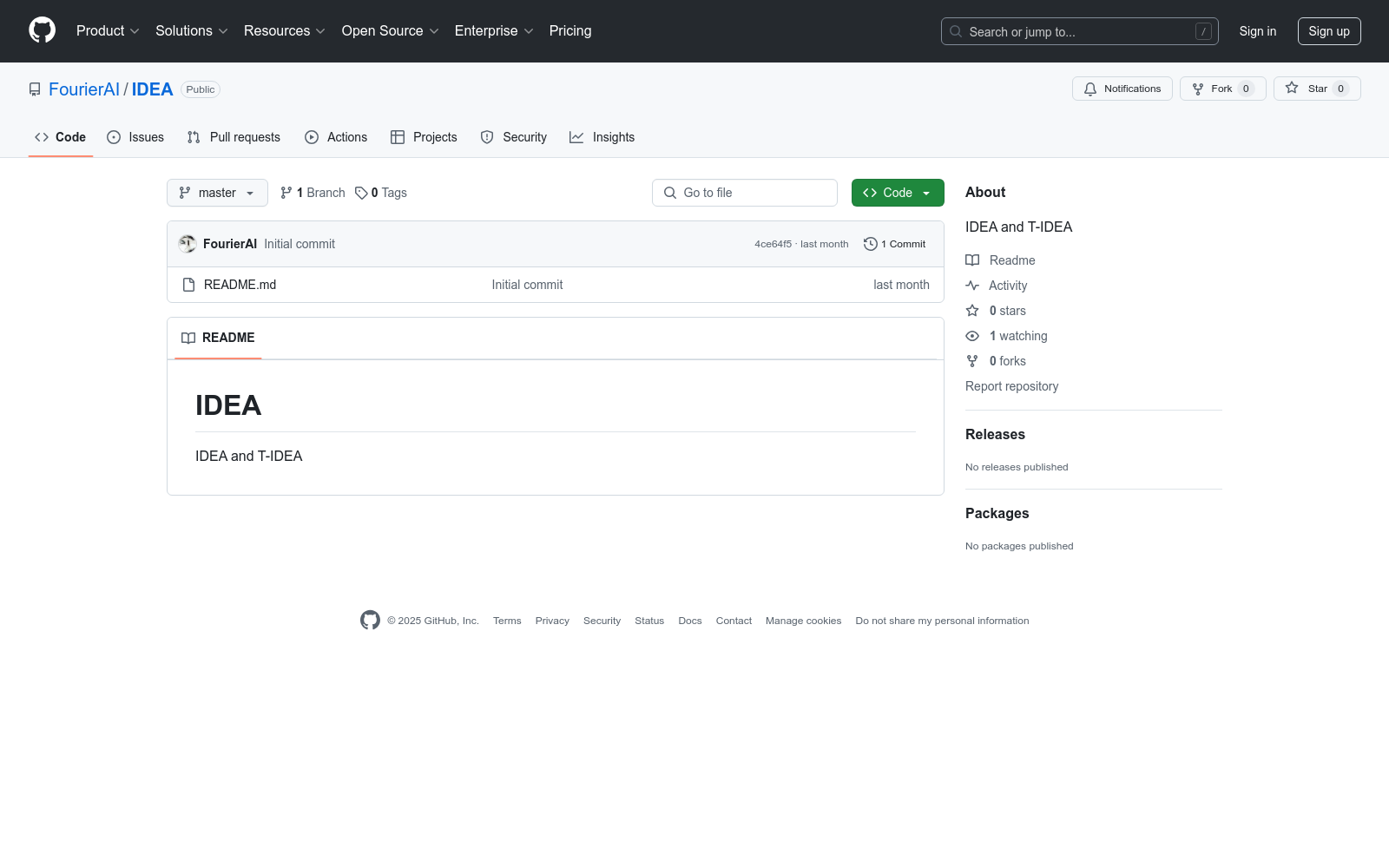Screen dimensions: 1389x868
Task: Open the Enterprise dropdown
Action: (494, 31)
